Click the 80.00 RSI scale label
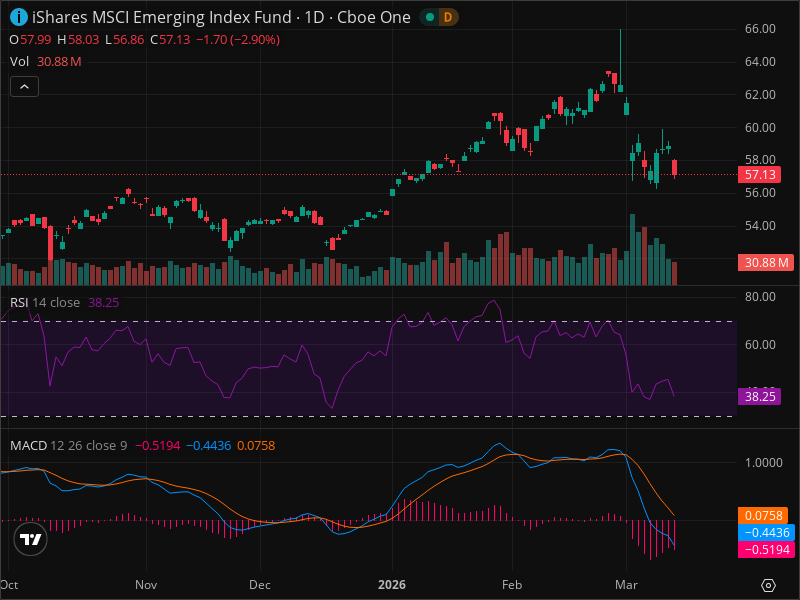Screen dimensions: 800x600 point(760,296)
